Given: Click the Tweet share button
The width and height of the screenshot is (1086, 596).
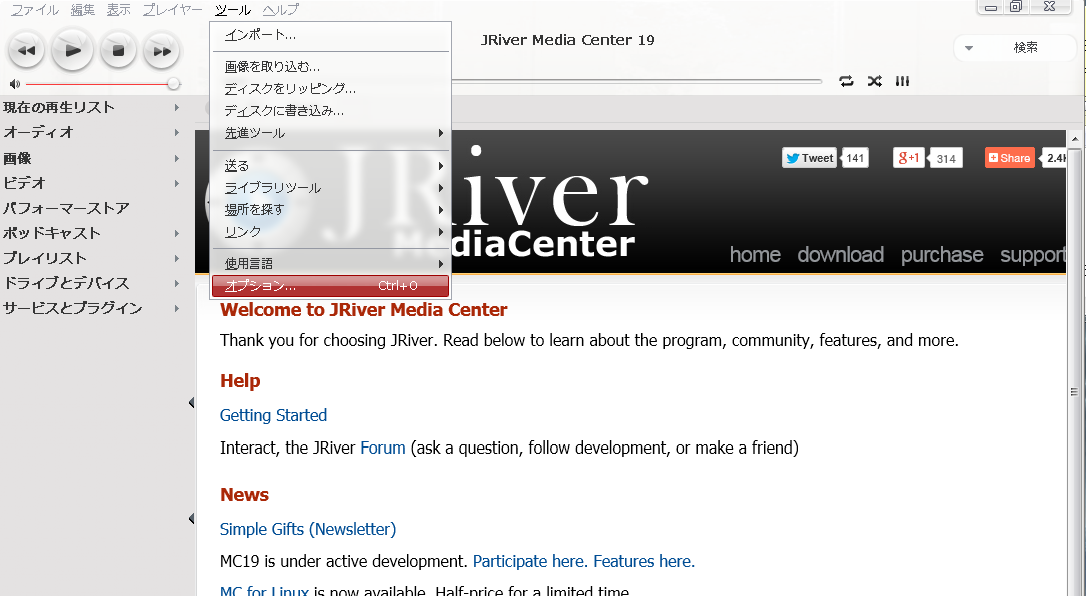Looking at the screenshot, I should 809,158.
